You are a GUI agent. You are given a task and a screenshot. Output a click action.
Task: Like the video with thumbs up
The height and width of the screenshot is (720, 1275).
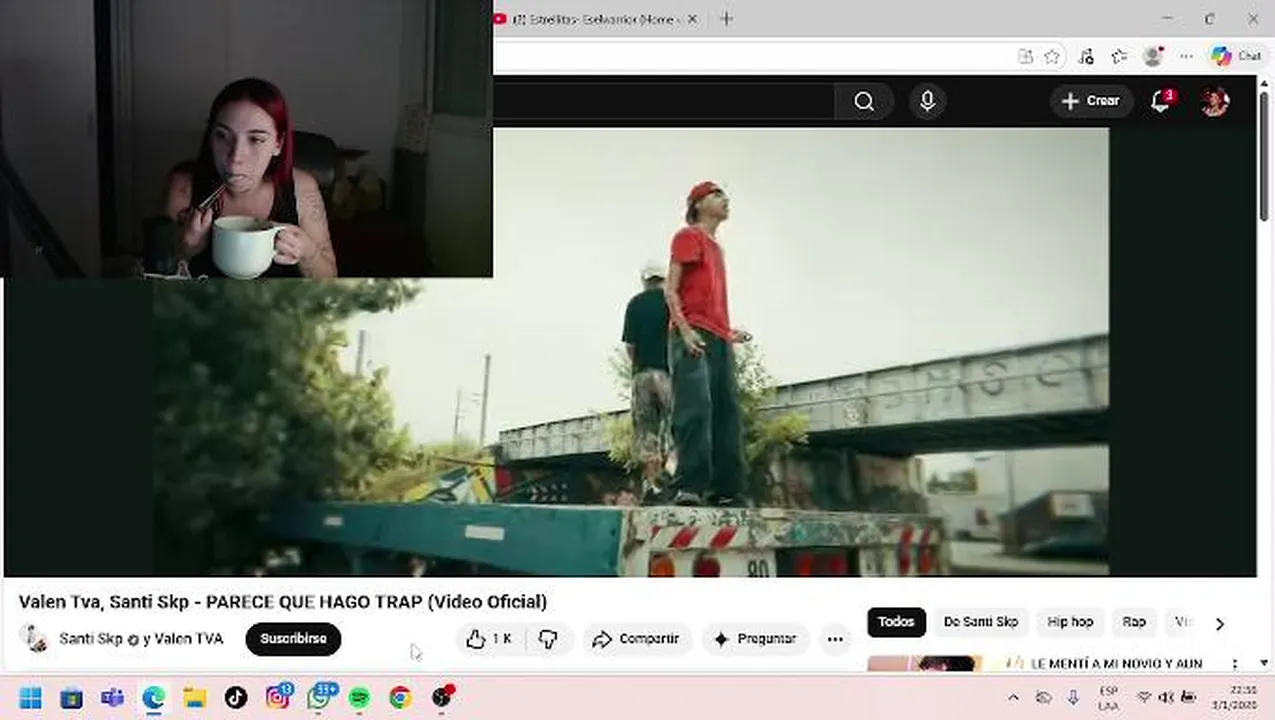(489, 639)
